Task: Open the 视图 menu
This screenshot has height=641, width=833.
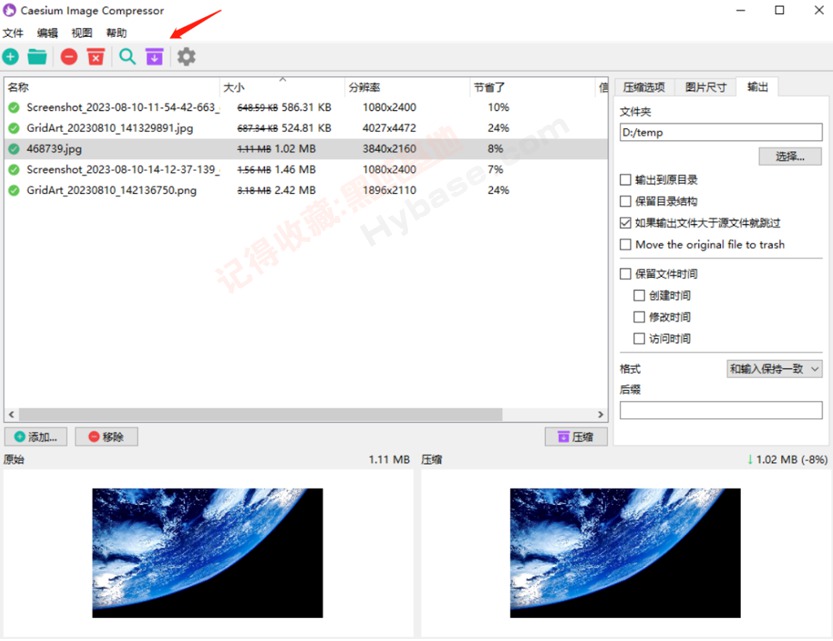Action: tap(82, 33)
